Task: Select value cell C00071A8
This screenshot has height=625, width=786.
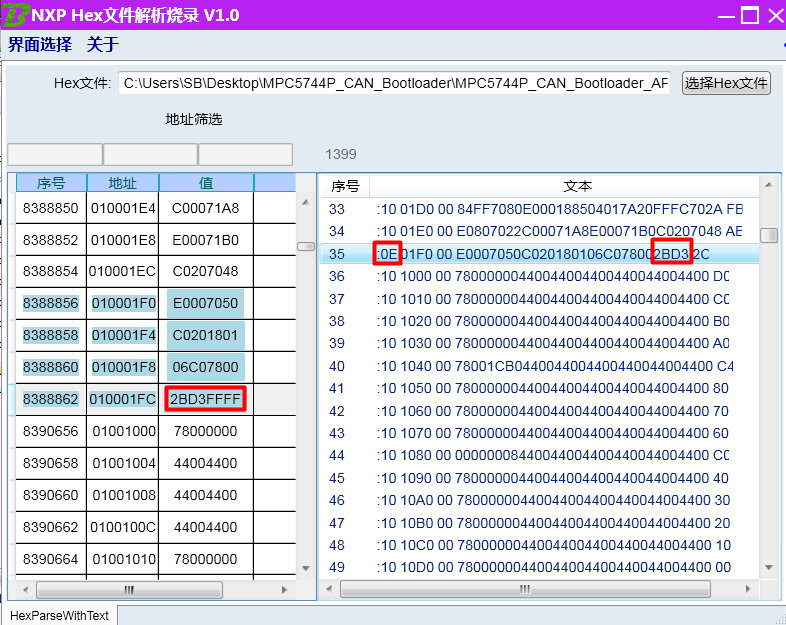Action: pyautogui.click(x=206, y=208)
